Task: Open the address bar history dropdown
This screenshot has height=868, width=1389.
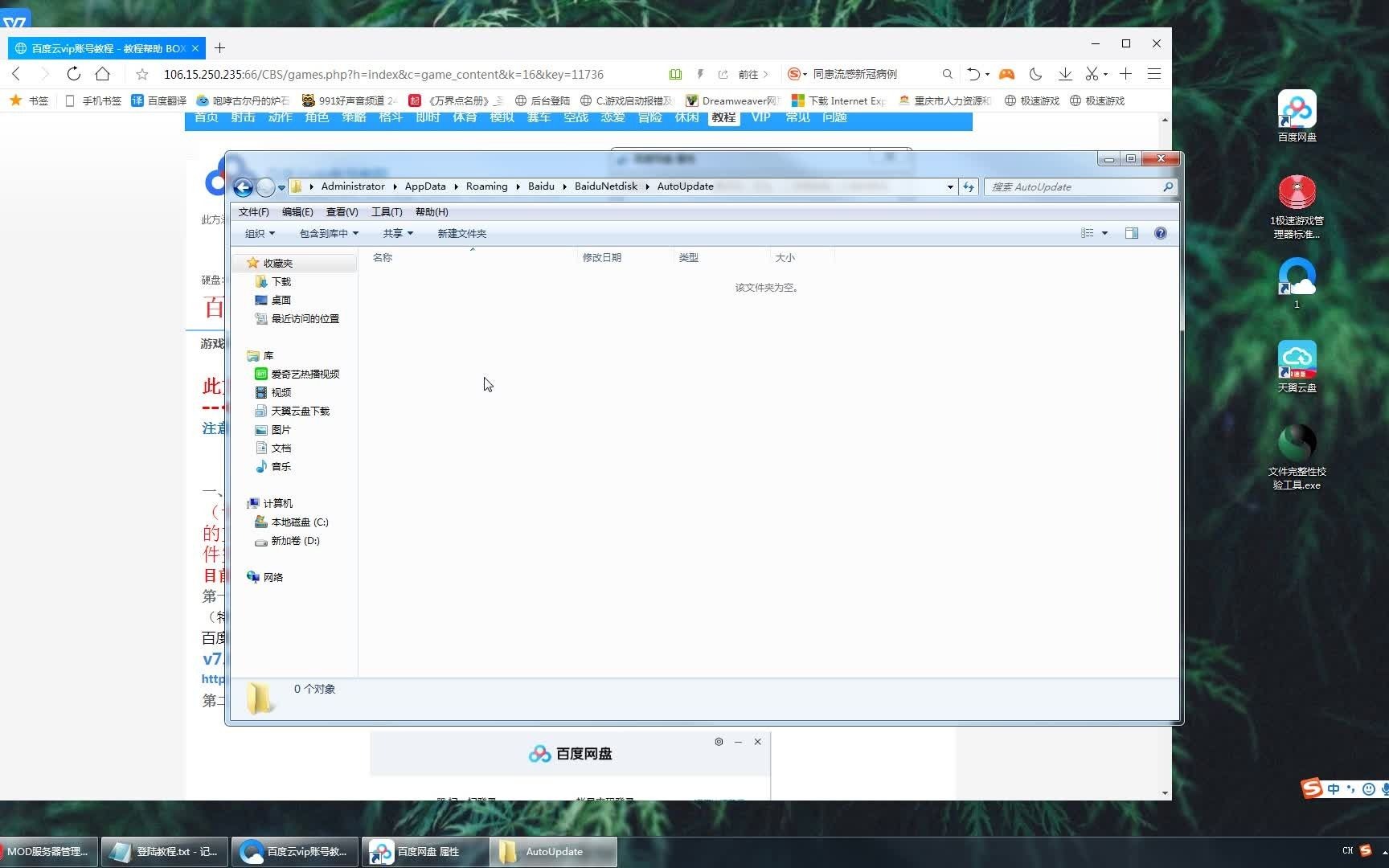Action: pyautogui.click(x=950, y=186)
